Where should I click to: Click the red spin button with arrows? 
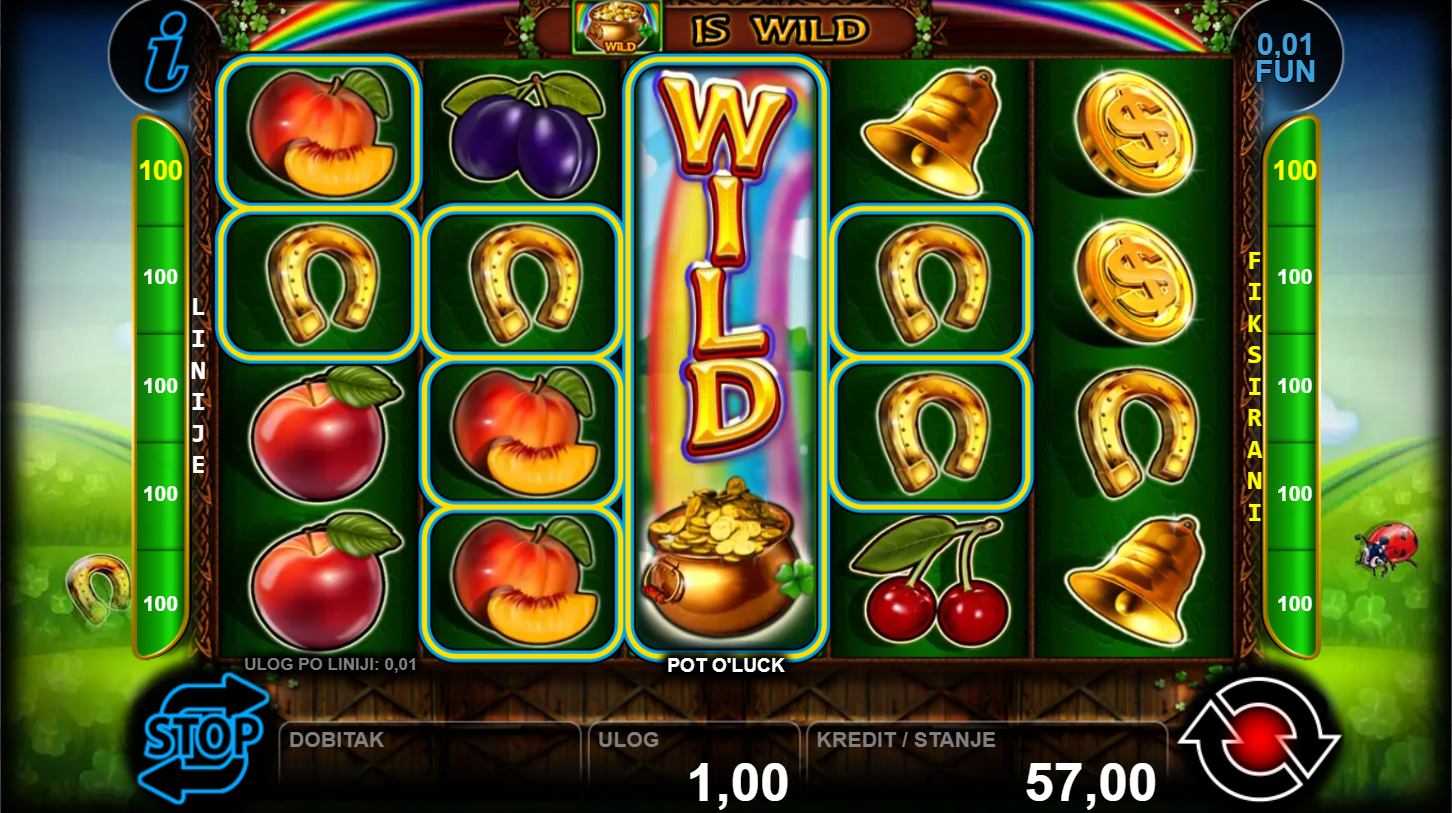point(1259,739)
